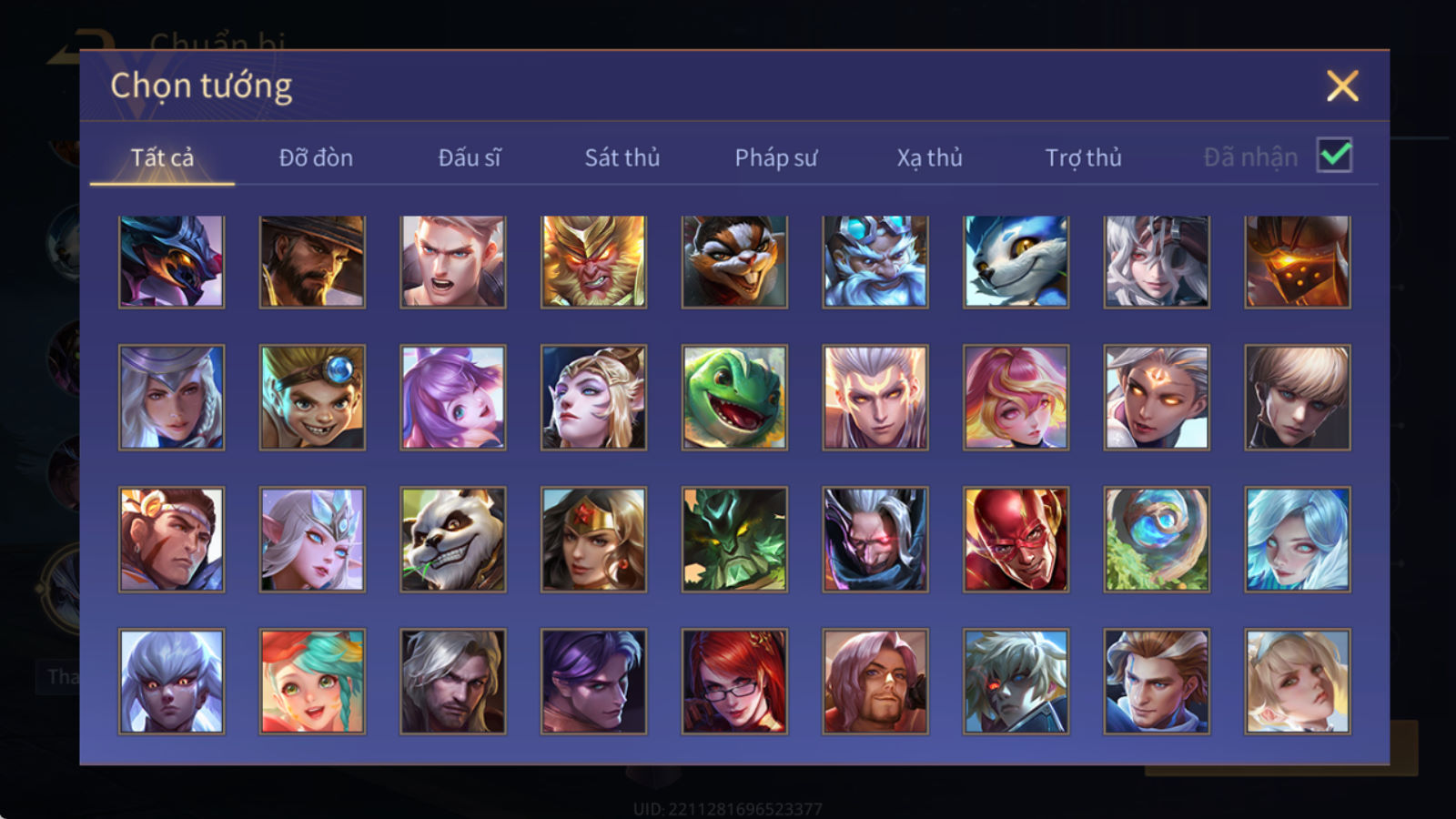Open the Pháp sư tab
This screenshot has width=1456, height=819.
[x=776, y=157]
